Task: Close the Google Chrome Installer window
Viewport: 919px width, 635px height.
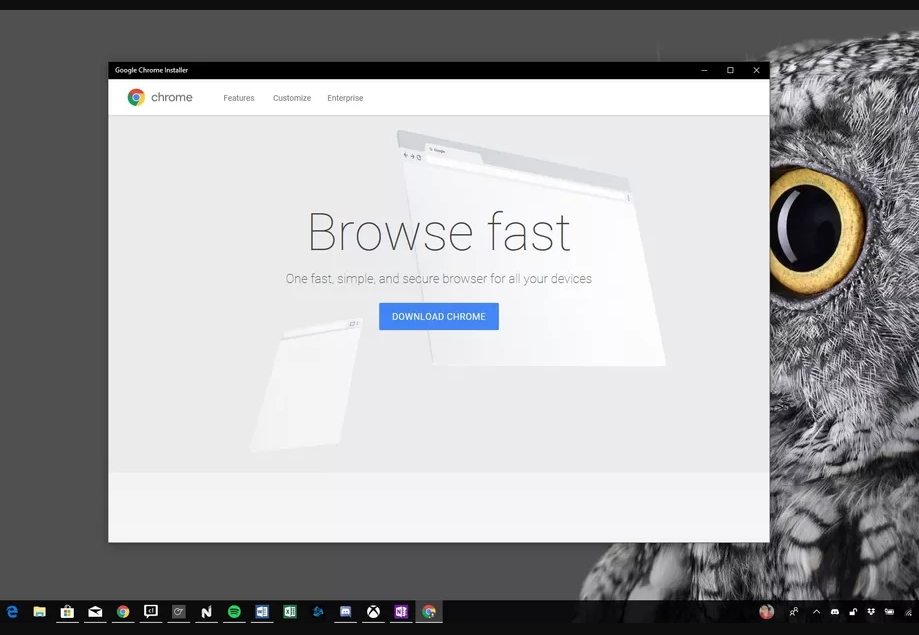Action: tap(756, 70)
